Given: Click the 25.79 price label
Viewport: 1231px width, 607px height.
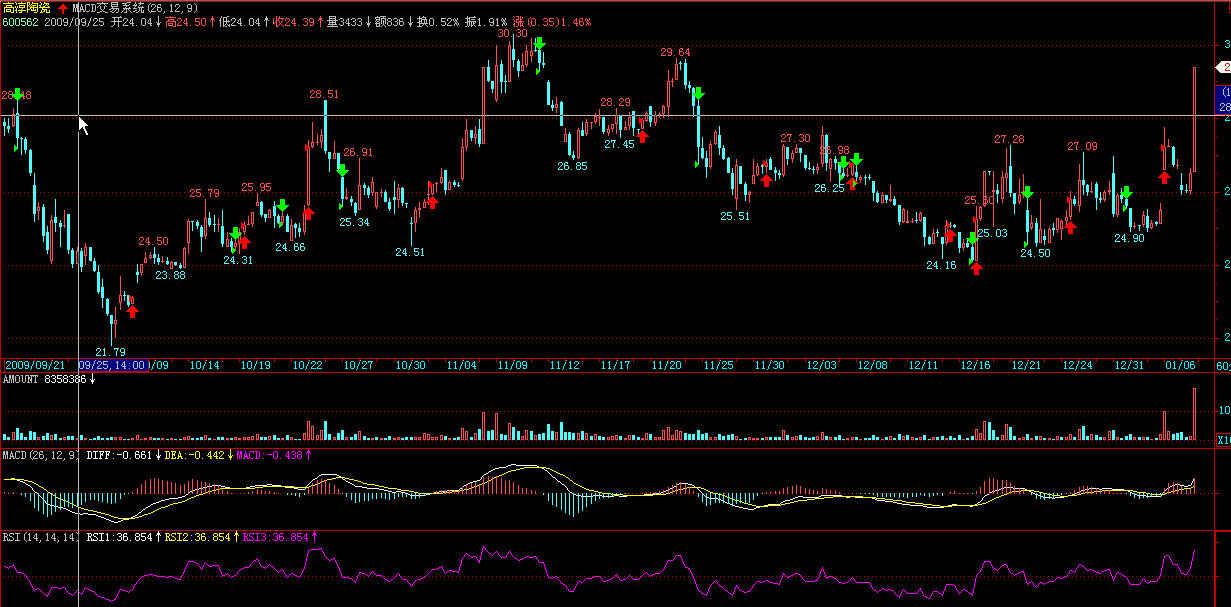Looking at the screenshot, I should 204,193.
